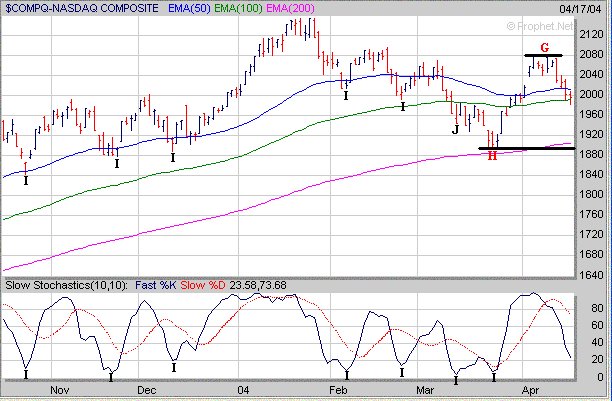612x401 pixels.
Task: Click the 1720 price axis label
Action: tap(591, 234)
